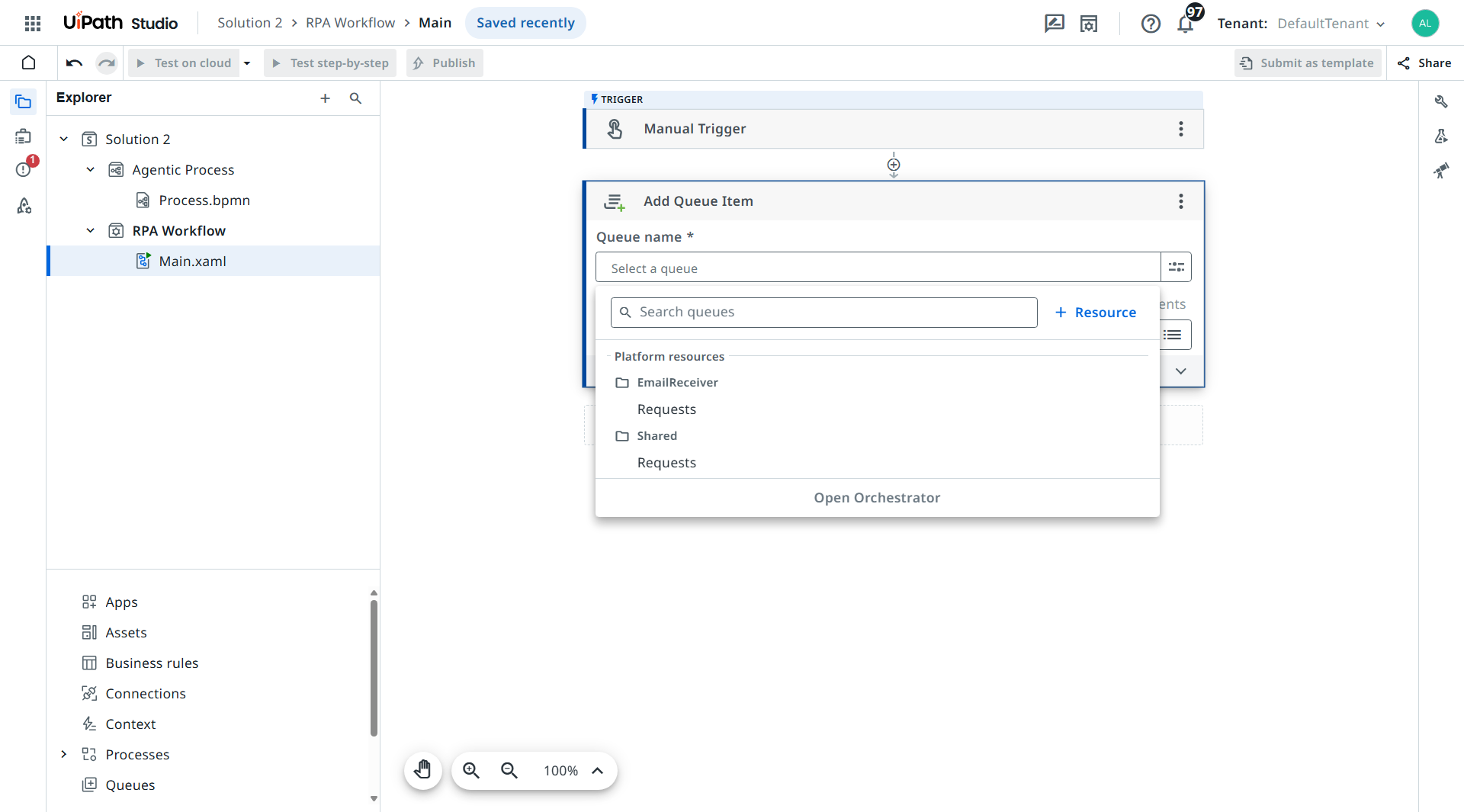Click the Solution 2 breadcrumb

250,23
